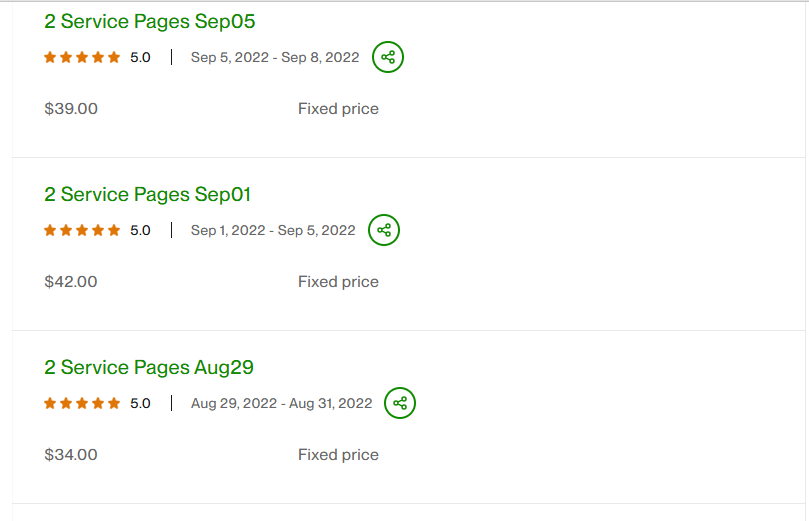Click "Fixed price" next to $42.00

pyautogui.click(x=338, y=282)
